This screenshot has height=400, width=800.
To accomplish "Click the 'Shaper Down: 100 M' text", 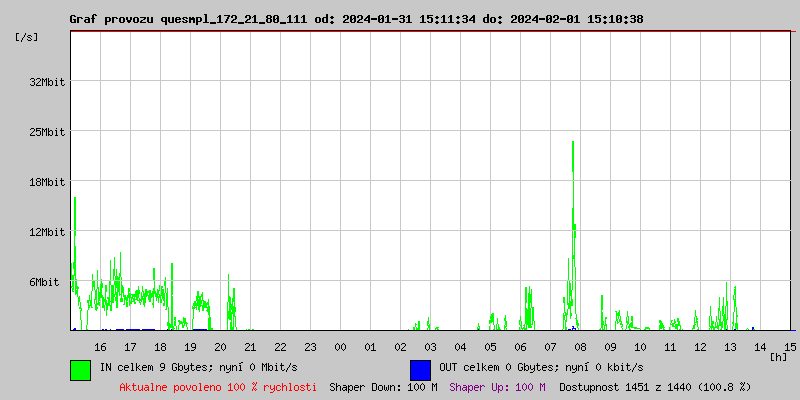I will coord(383,386).
